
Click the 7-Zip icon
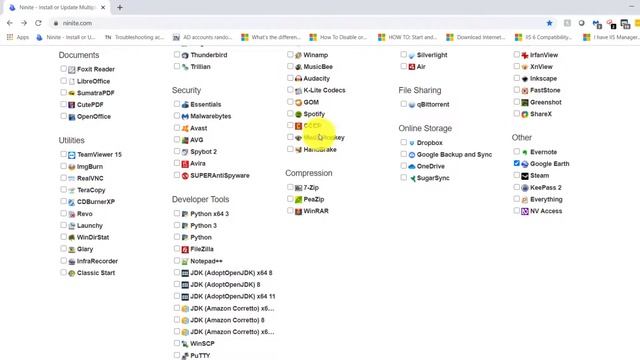298,188
